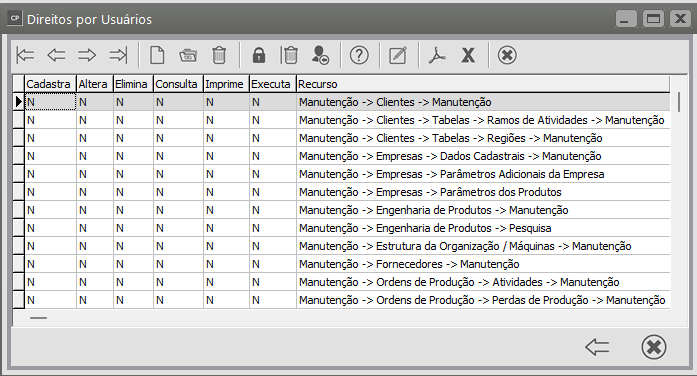Click the circled X icon in toolbar
The width and height of the screenshot is (697, 376).
pos(507,55)
